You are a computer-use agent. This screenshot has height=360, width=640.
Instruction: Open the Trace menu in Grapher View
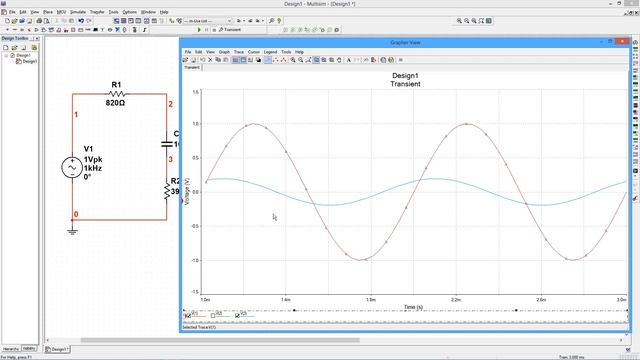238,52
